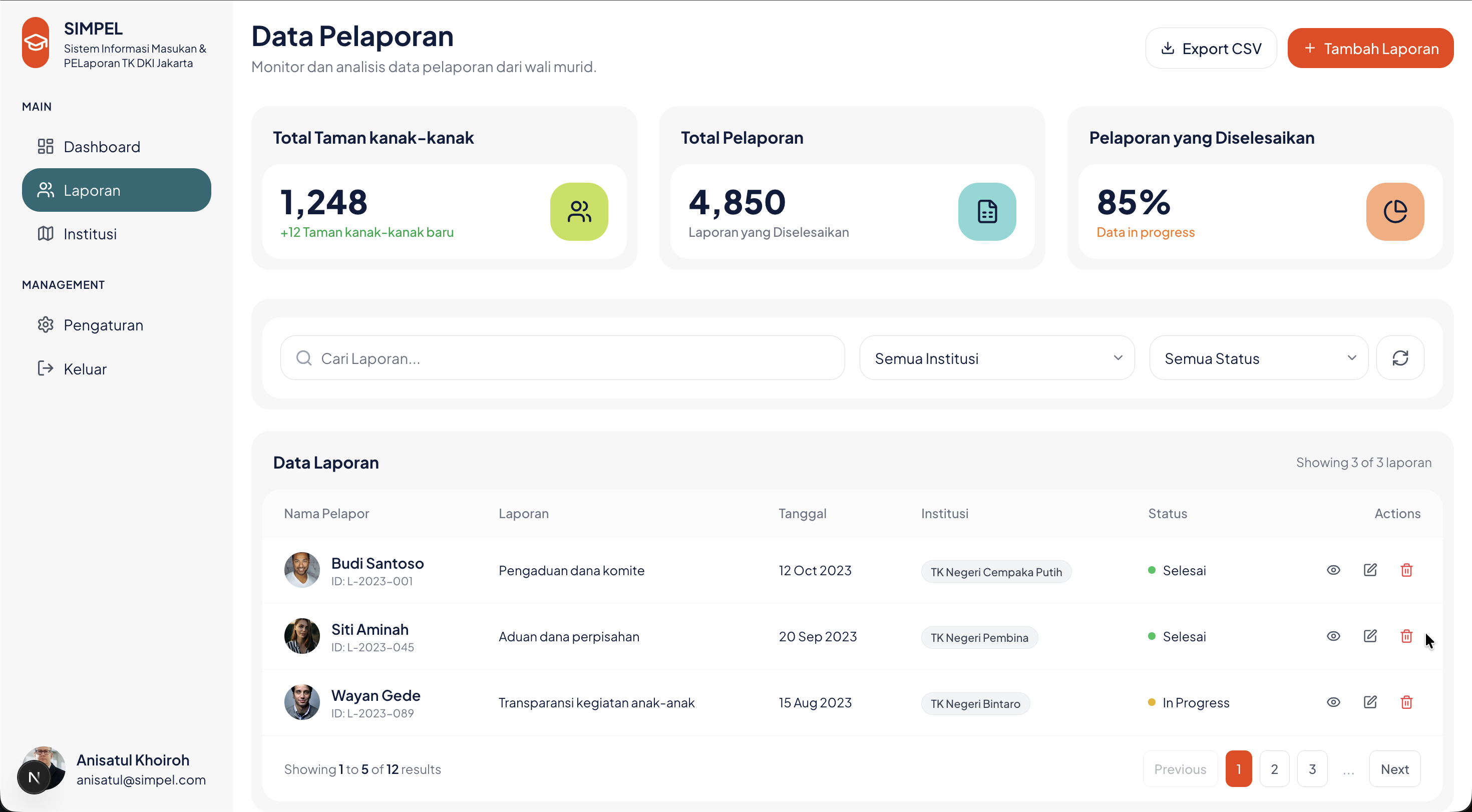View Siti Aminah's report with eye icon
Screen dimensions: 1472x812
tap(1333, 636)
